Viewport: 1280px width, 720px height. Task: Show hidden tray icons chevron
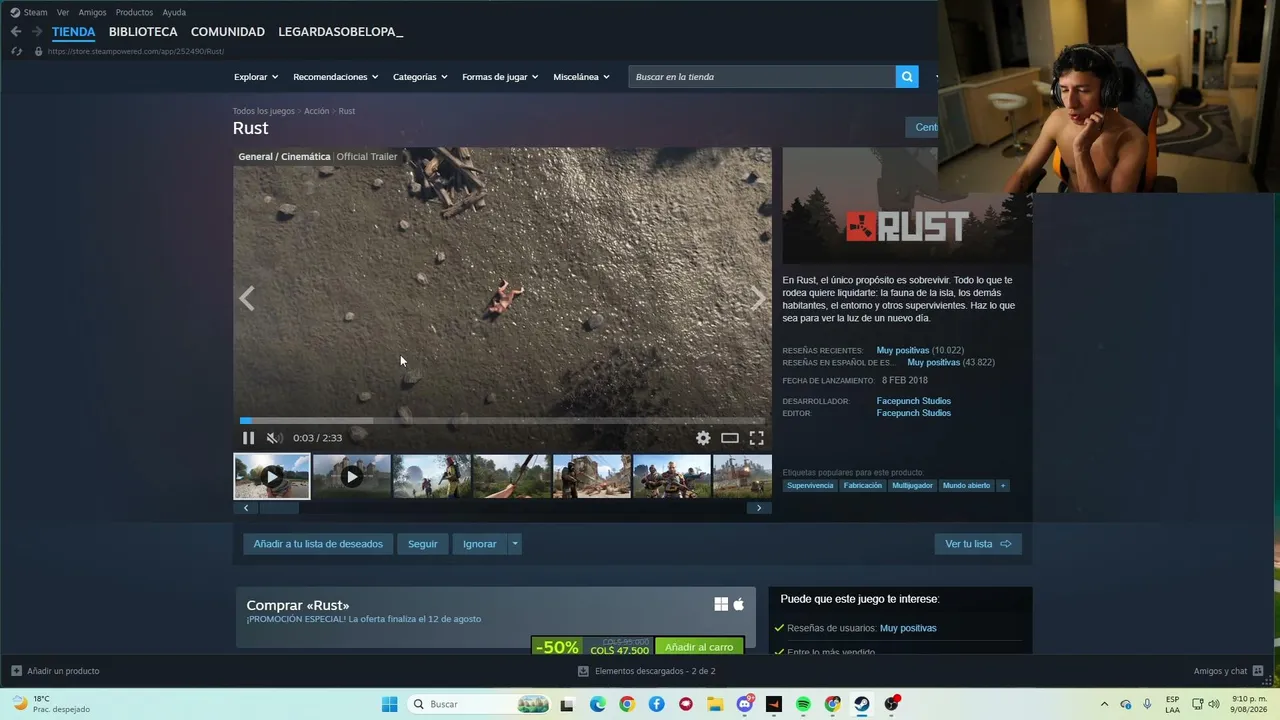[1104, 704]
